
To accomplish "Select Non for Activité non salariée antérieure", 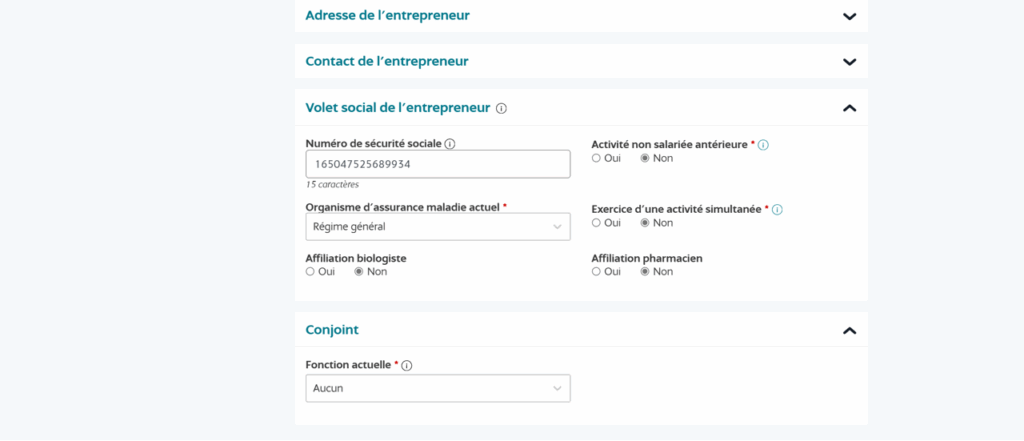I will coord(645,158).
